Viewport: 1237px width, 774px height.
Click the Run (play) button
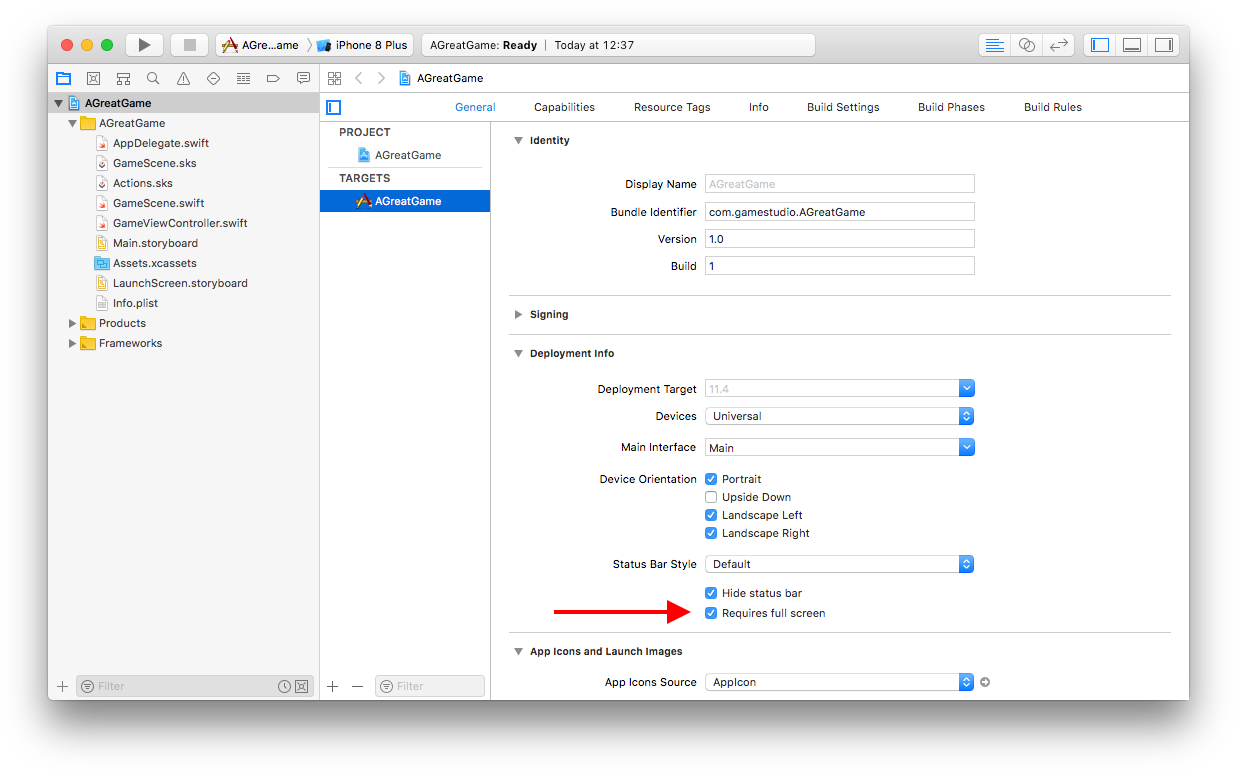point(145,45)
